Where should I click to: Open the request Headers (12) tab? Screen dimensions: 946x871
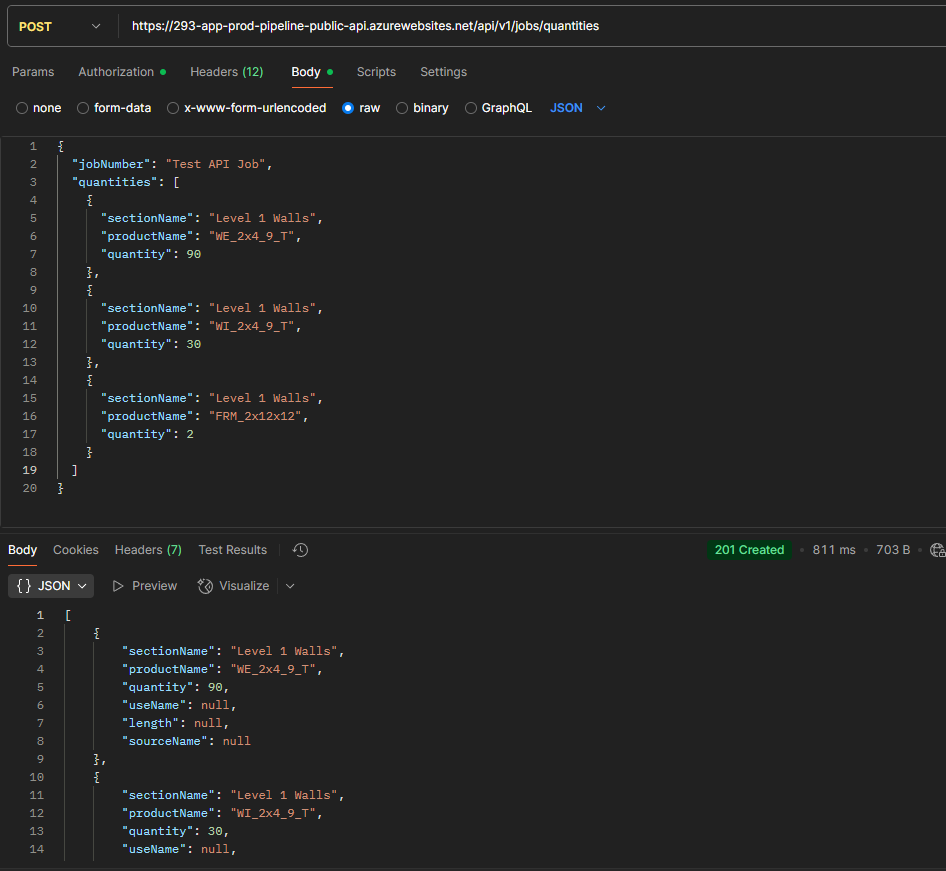tap(226, 72)
